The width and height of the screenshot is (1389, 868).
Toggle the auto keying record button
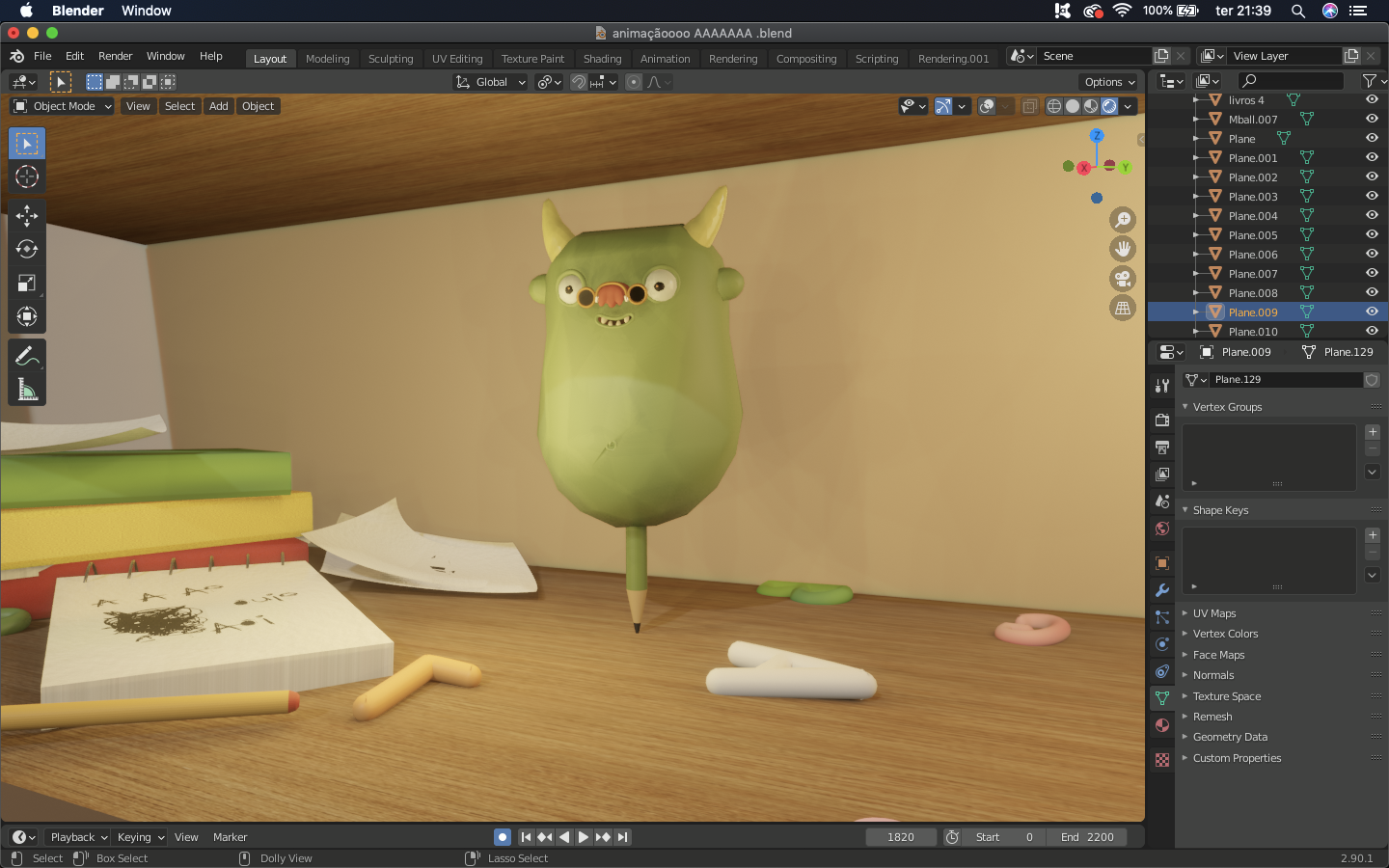pyautogui.click(x=502, y=837)
